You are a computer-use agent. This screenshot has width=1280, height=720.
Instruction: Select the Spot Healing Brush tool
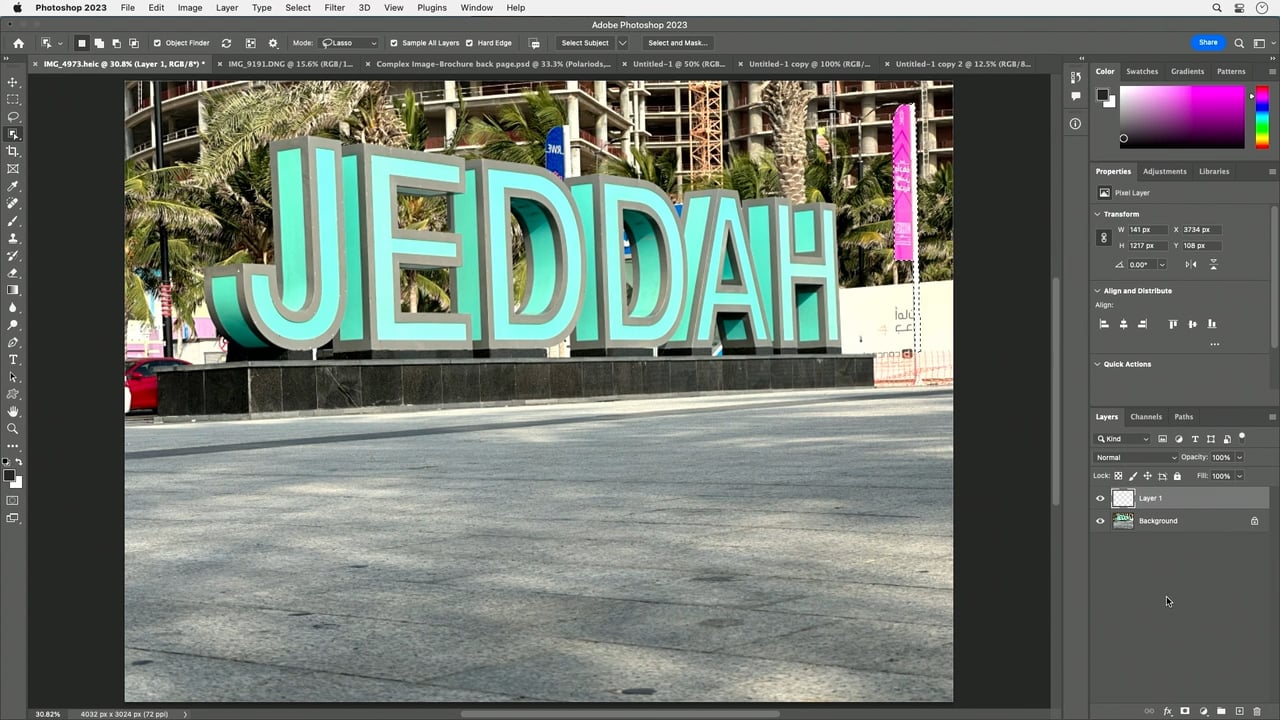[x=13, y=203]
